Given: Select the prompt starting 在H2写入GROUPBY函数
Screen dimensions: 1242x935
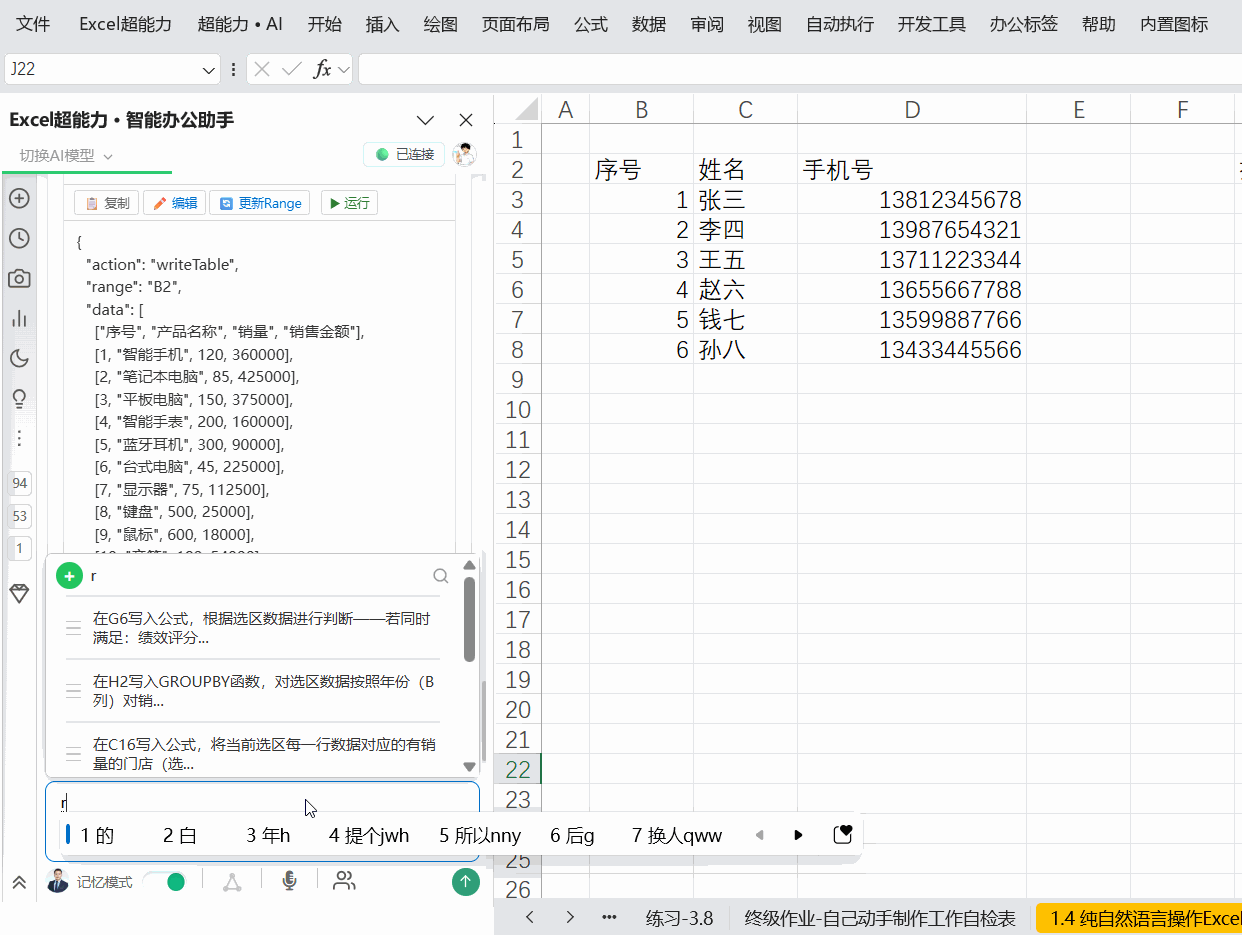Looking at the screenshot, I should [253, 691].
